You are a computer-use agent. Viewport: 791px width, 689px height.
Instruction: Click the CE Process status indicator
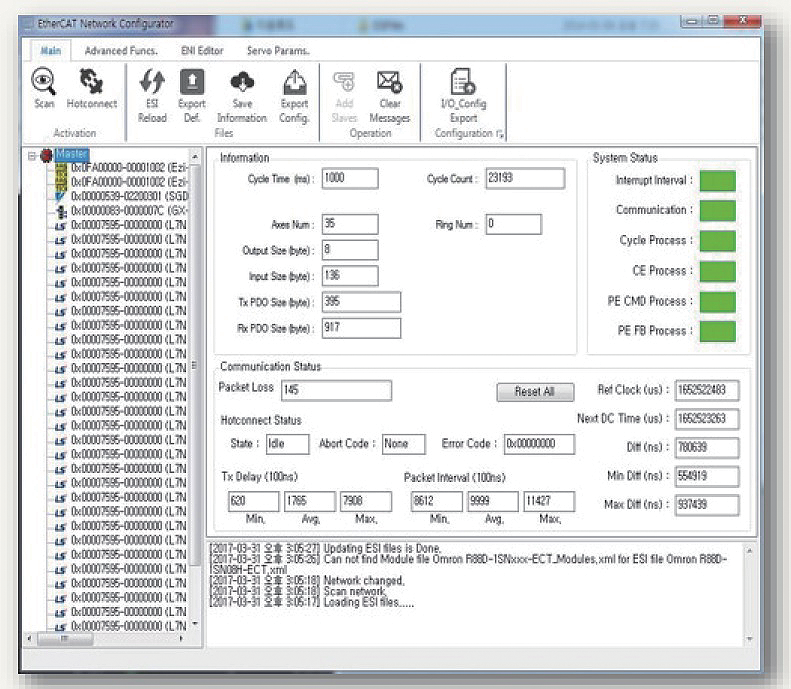click(717, 271)
